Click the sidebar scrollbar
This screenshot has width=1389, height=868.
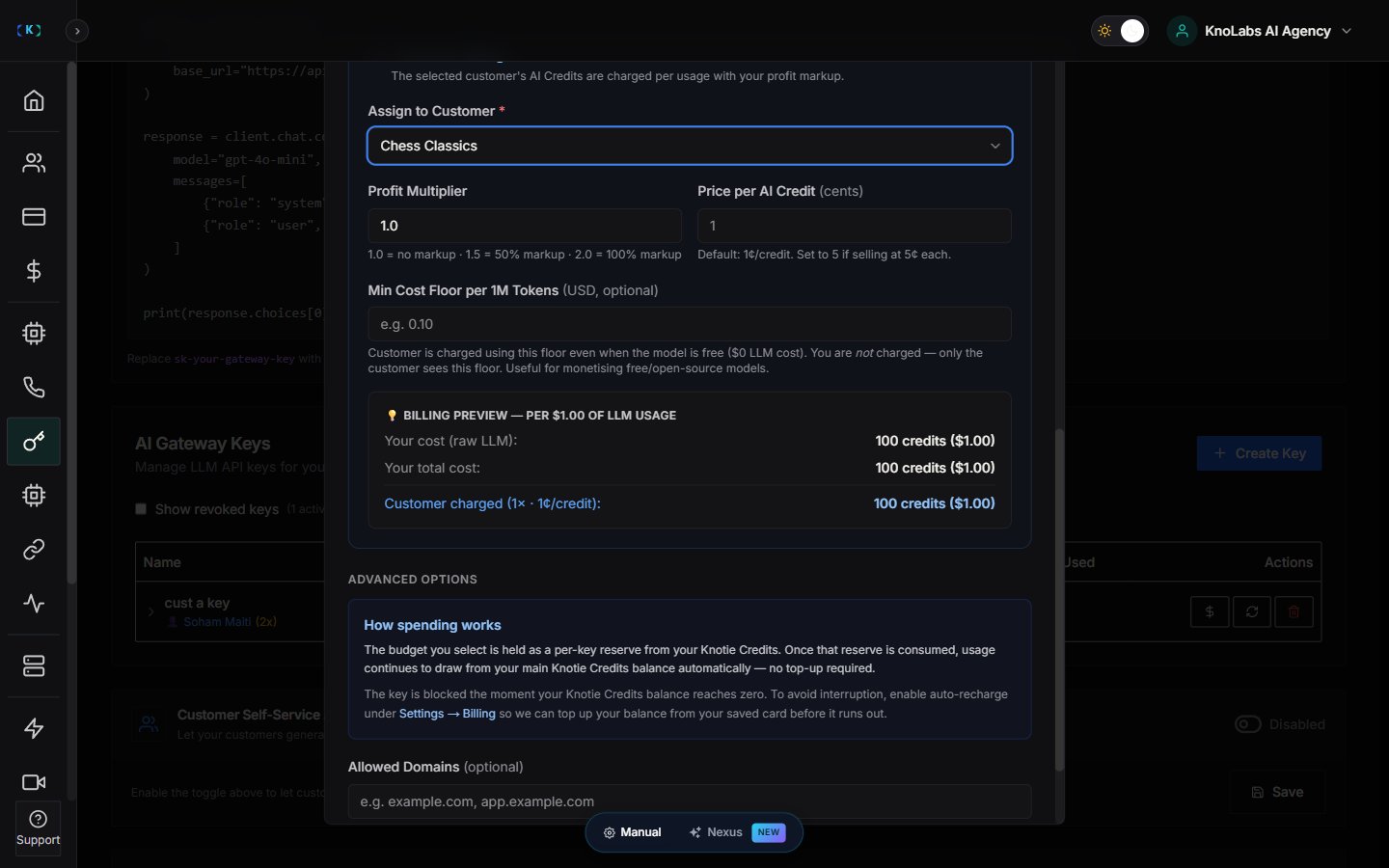click(71, 323)
